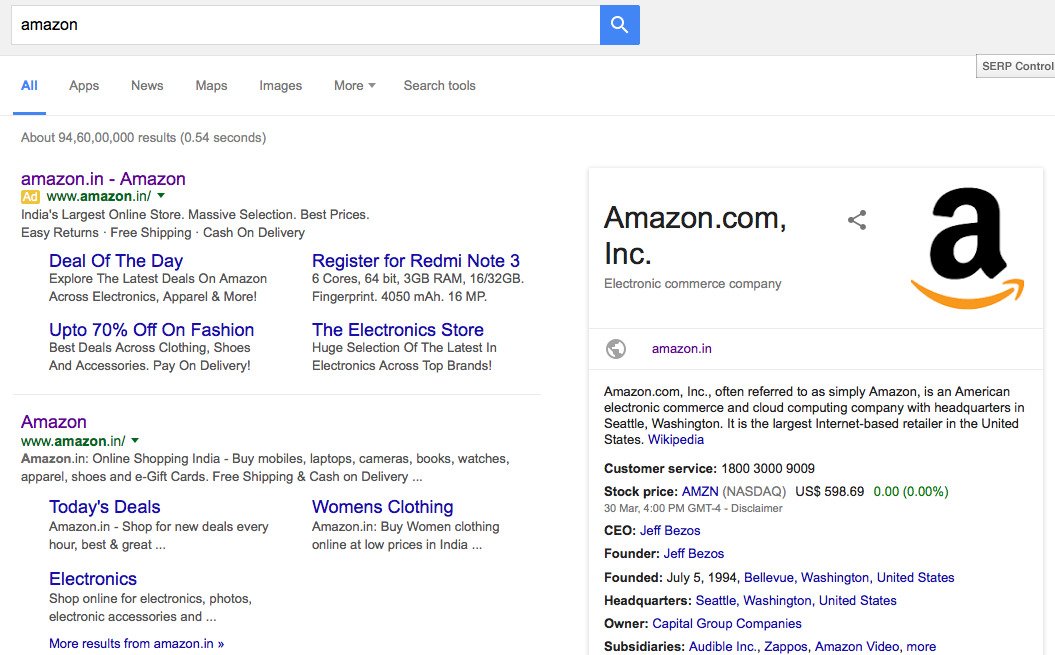Switch to the News tab
1055x655 pixels.
pyautogui.click(x=147, y=85)
